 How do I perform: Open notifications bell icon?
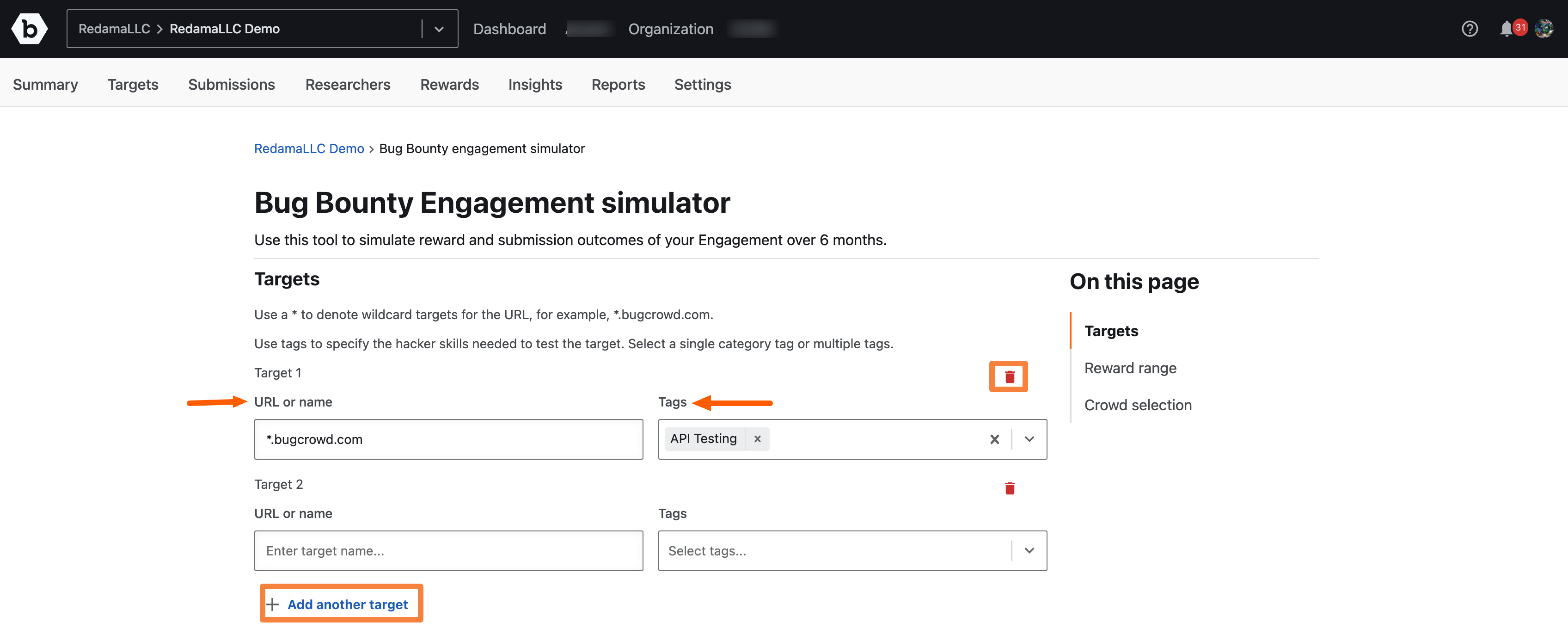1506,29
